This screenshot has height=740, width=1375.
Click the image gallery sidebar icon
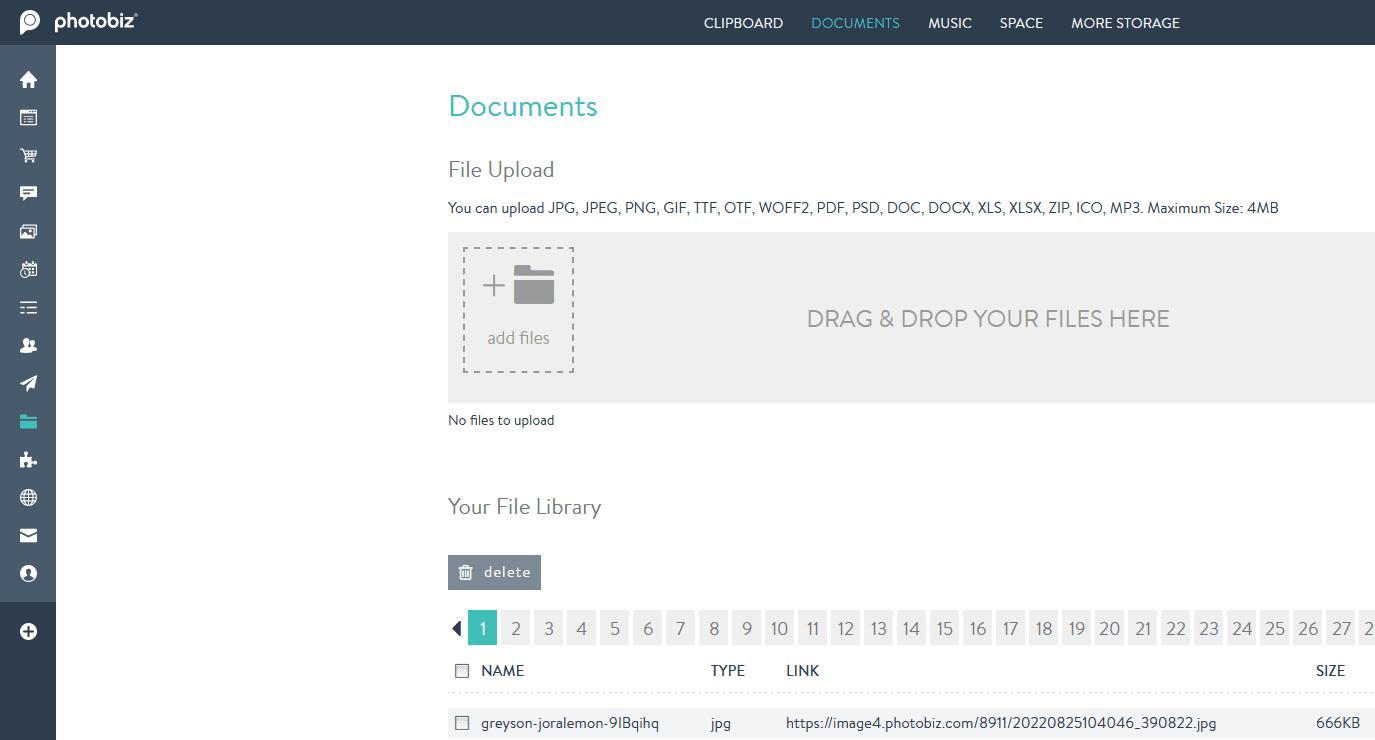[x=28, y=231]
